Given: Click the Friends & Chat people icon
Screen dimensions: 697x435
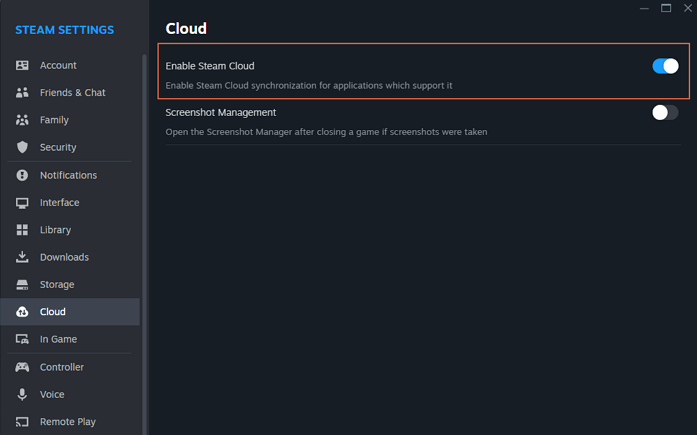Looking at the screenshot, I should click(x=22, y=93).
